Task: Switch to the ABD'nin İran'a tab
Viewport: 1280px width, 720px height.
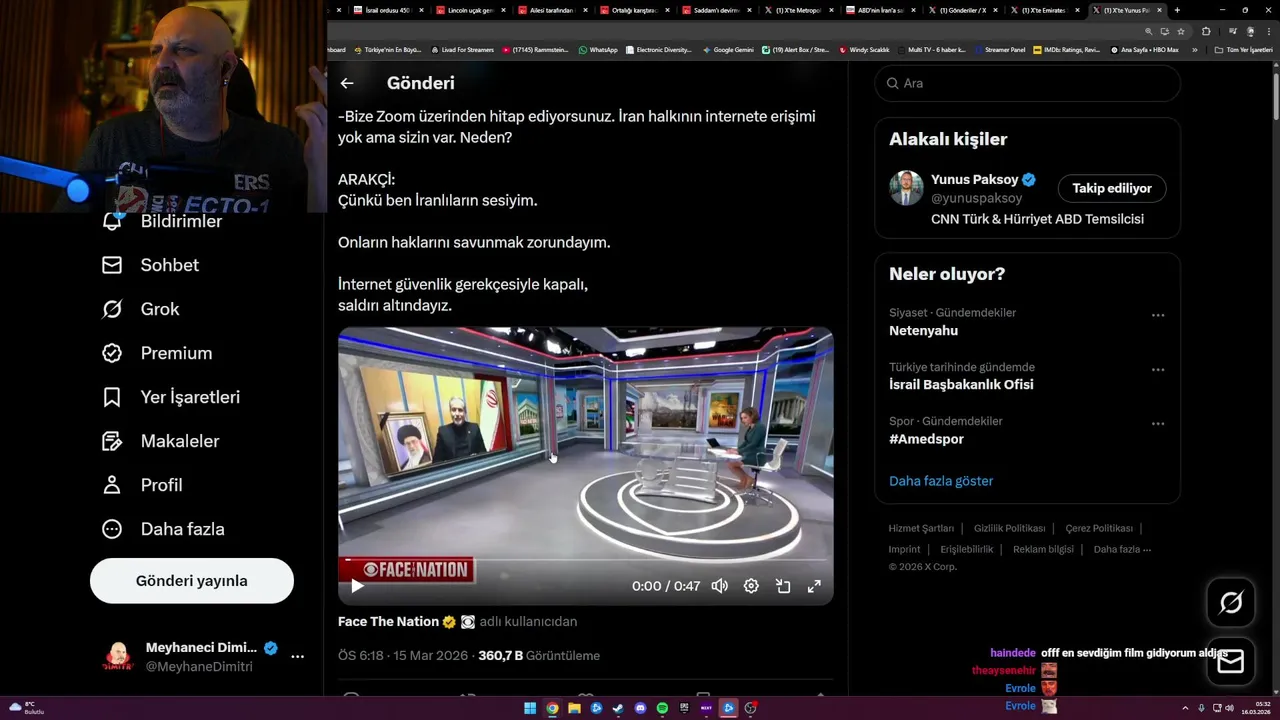Action: tap(879, 10)
